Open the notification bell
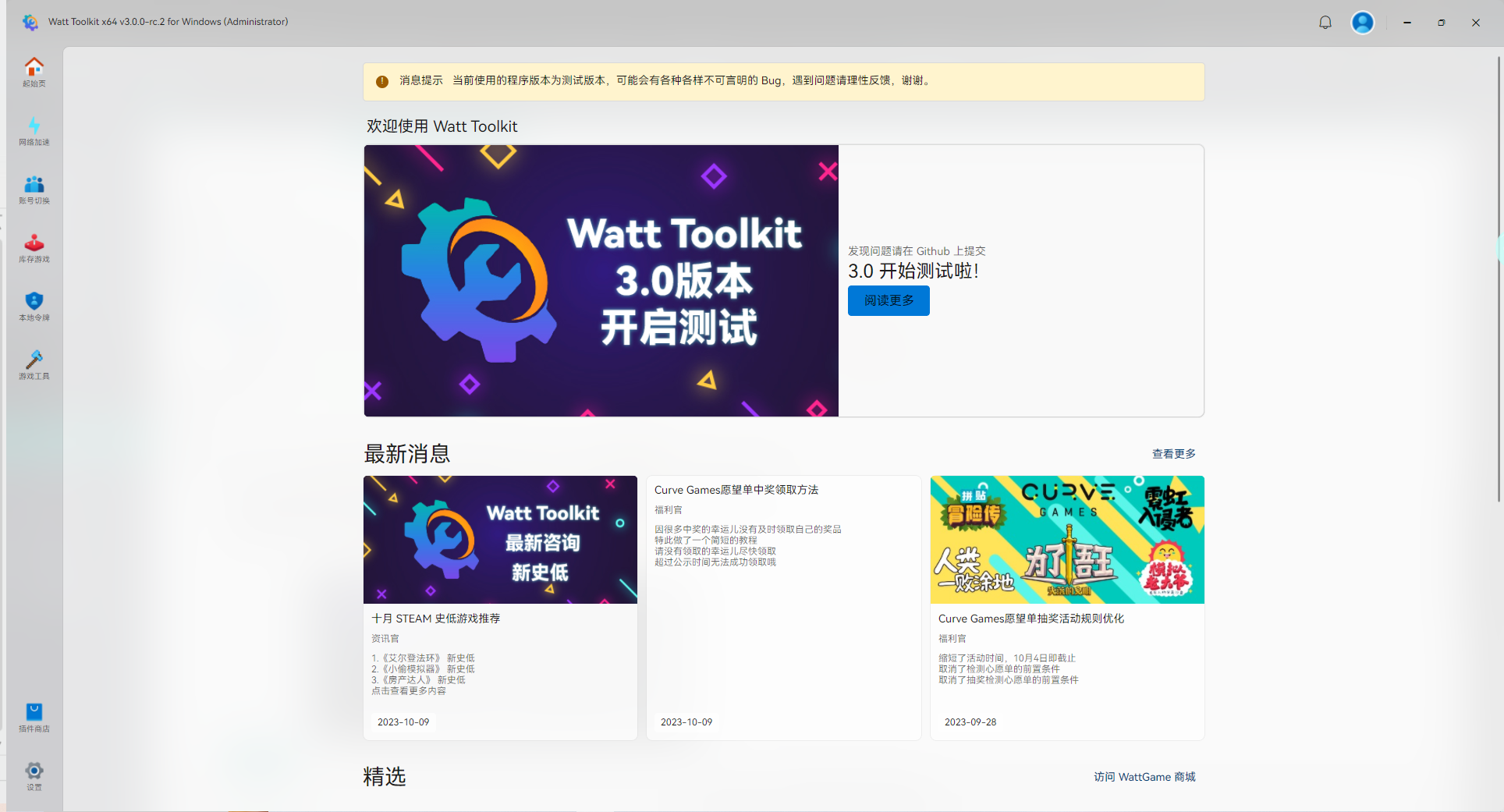The width and height of the screenshot is (1504, 812). (x=1325, y=22)
